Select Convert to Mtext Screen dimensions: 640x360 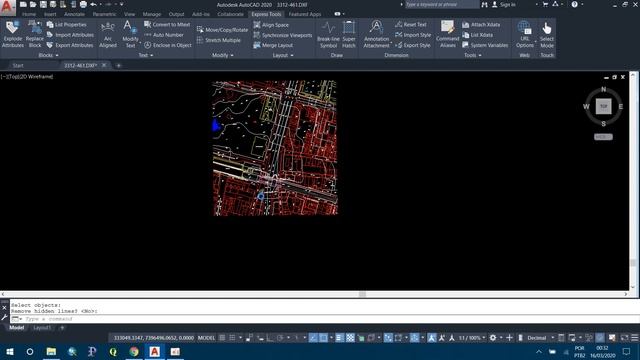tap(167, 24)
